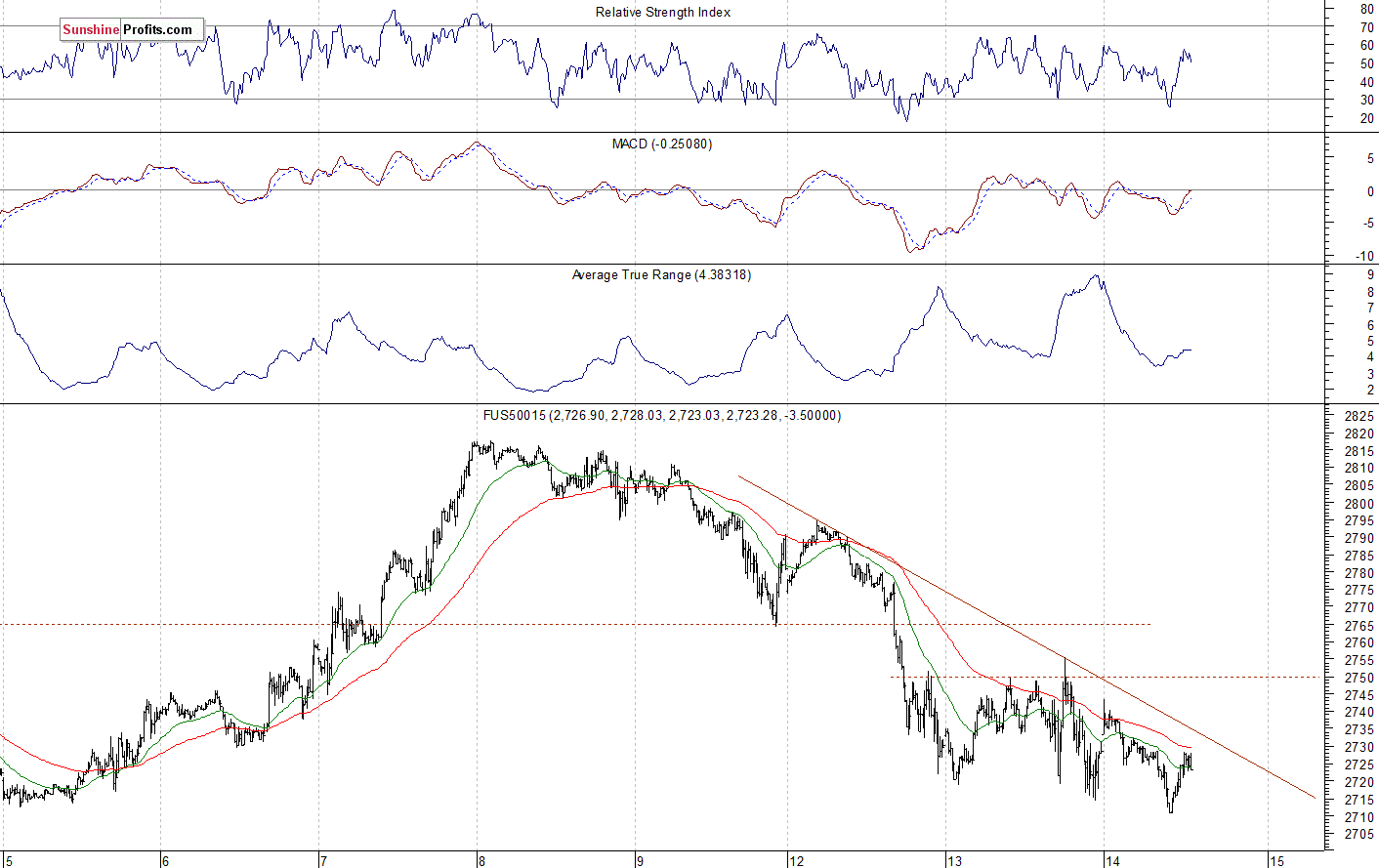
Task: Select the FUS50015 price header text
Action: [x=662, y=416]
